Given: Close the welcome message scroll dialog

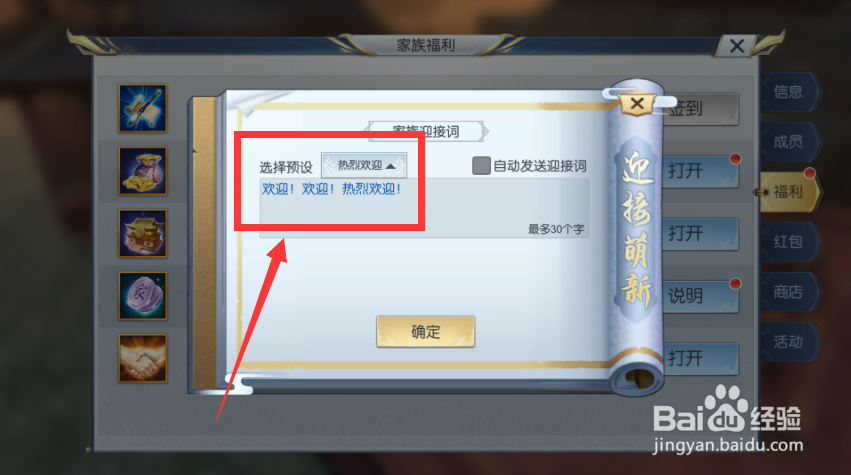Looking at the screenshot, I should tap(638, 103).
